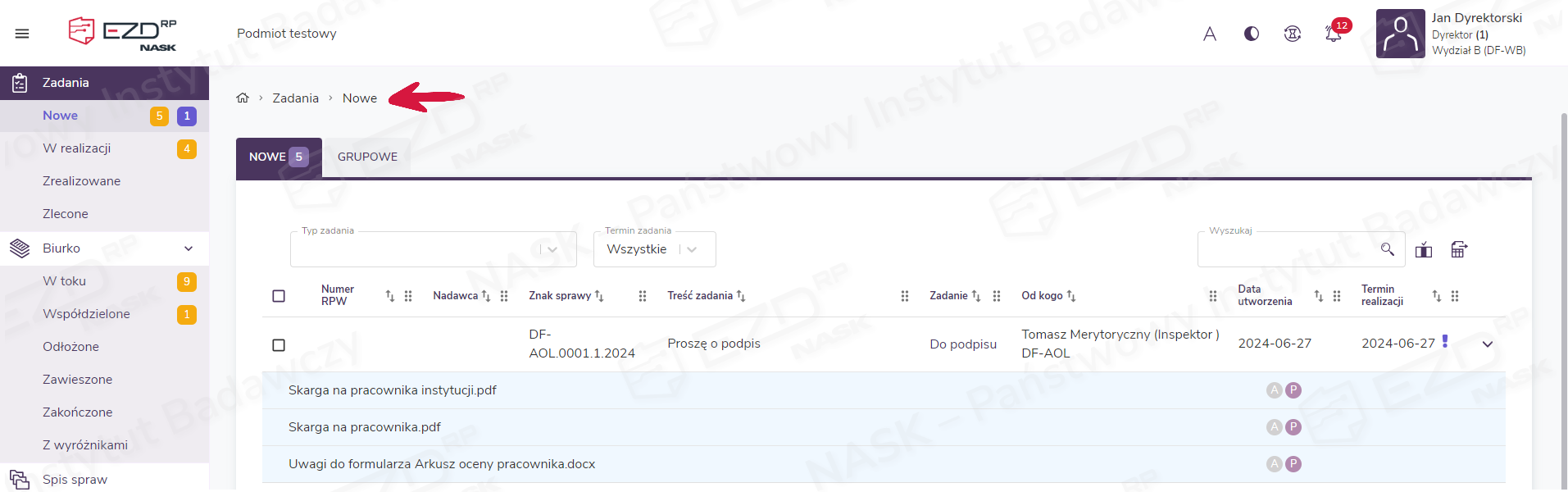Open 'Skarga na pracownika.pdf' attachment
Screen dimensions: 1568x492
pyautogui.click(x=365, y=427)
